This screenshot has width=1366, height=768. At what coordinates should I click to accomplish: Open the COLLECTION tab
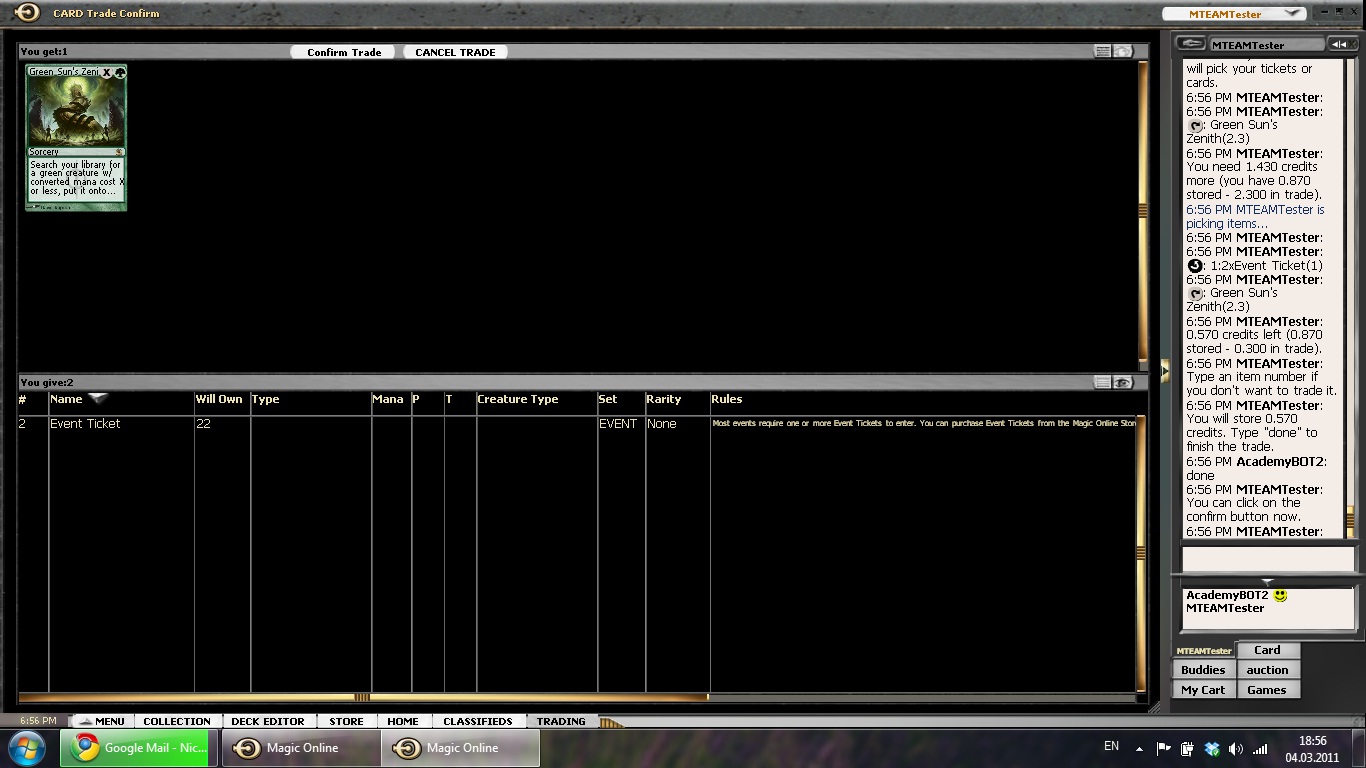point(176,721)
